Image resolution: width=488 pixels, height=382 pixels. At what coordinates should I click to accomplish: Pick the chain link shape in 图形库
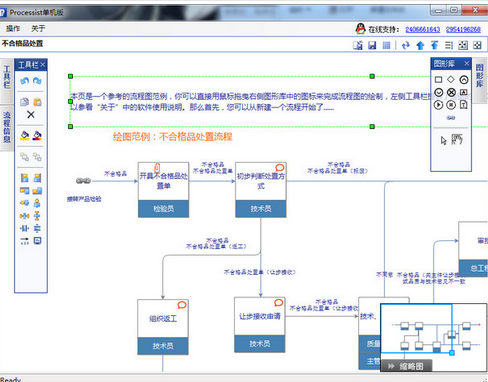[451, 118]
